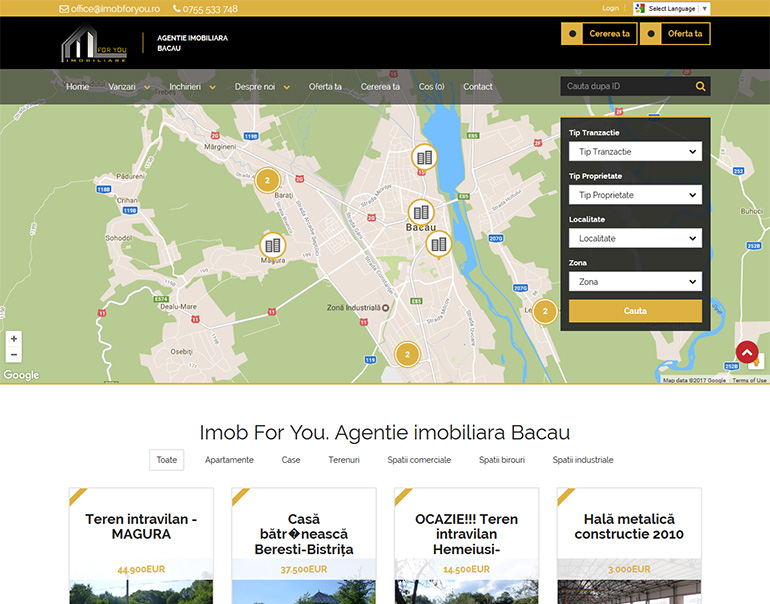Open the cluster marker 2 near Barati

coord(267,180)
